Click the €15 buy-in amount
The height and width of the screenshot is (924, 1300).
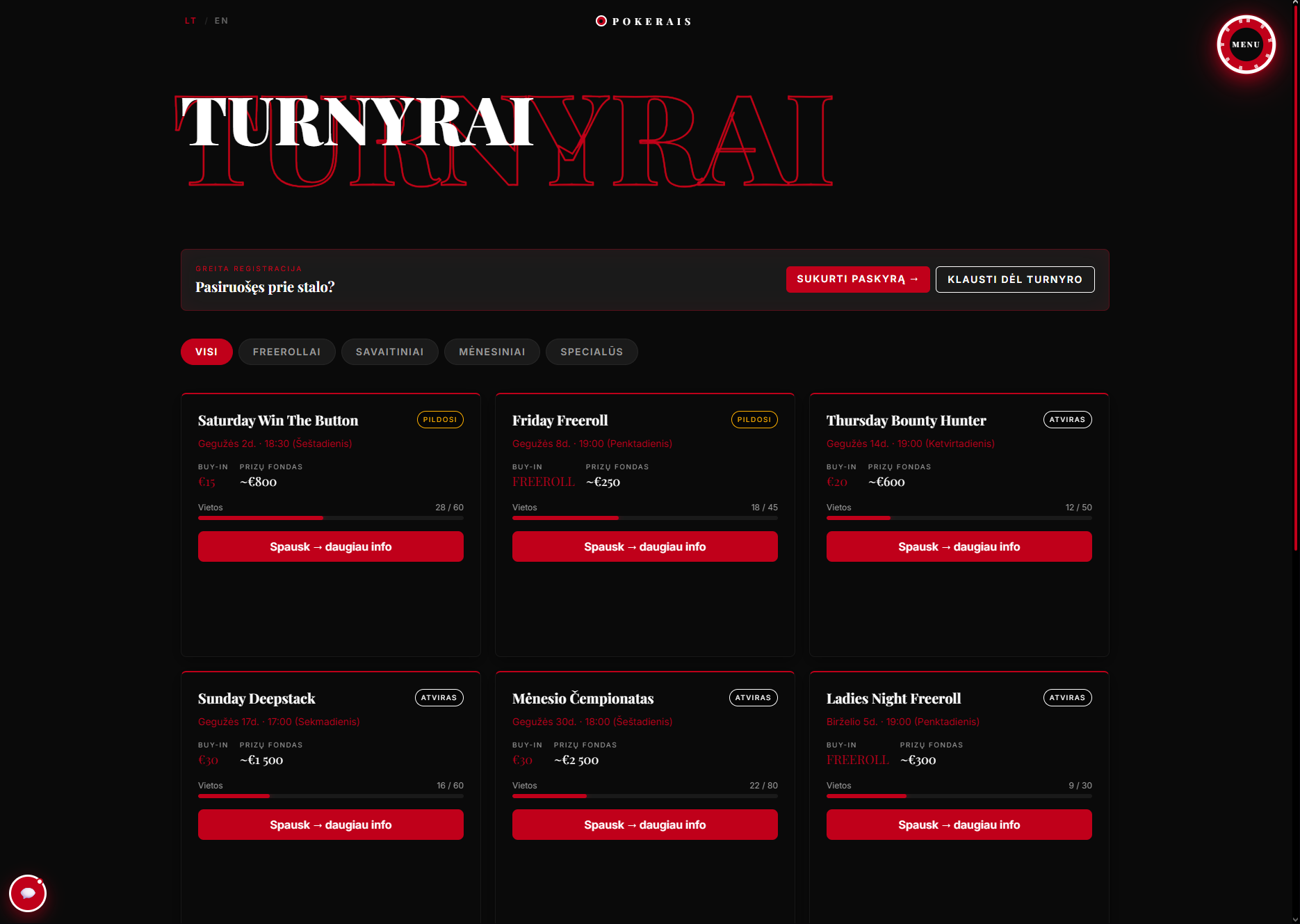click(x=206, y=482)
